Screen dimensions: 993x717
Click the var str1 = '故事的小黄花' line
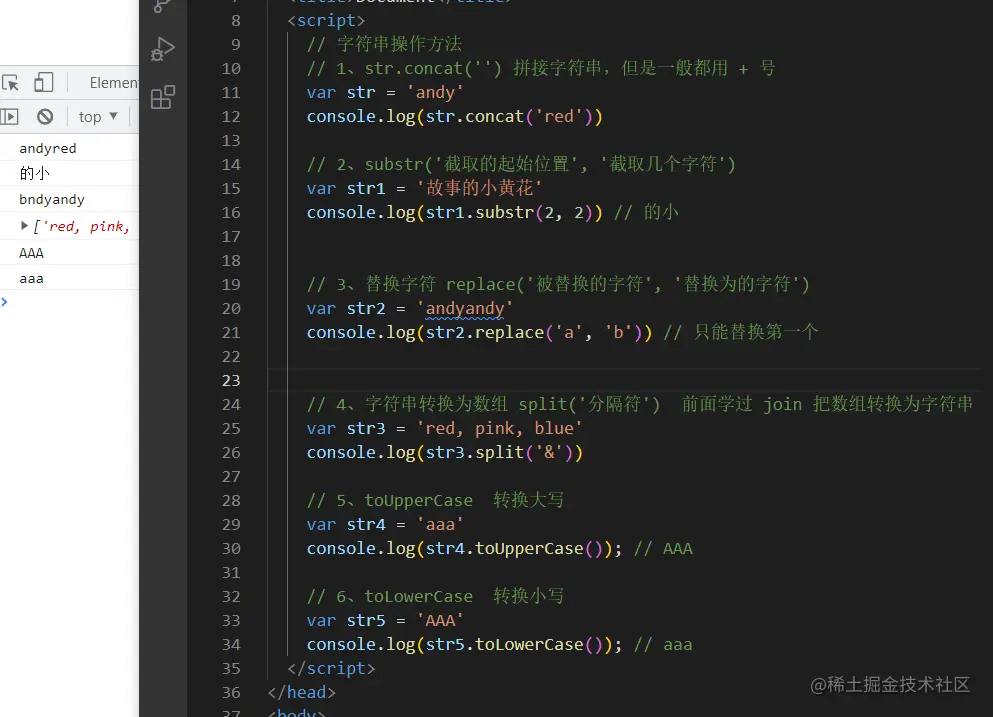click(424, 188)
